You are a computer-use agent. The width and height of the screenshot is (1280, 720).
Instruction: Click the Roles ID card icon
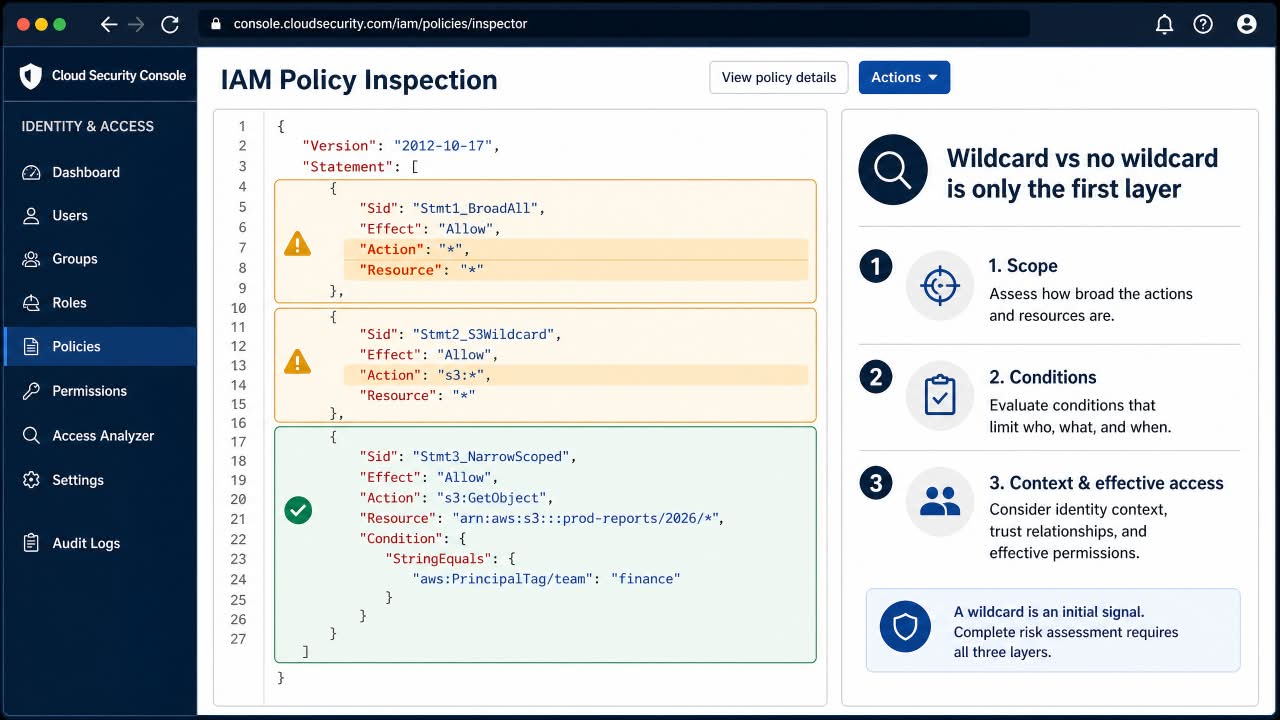tap(31, 303)
